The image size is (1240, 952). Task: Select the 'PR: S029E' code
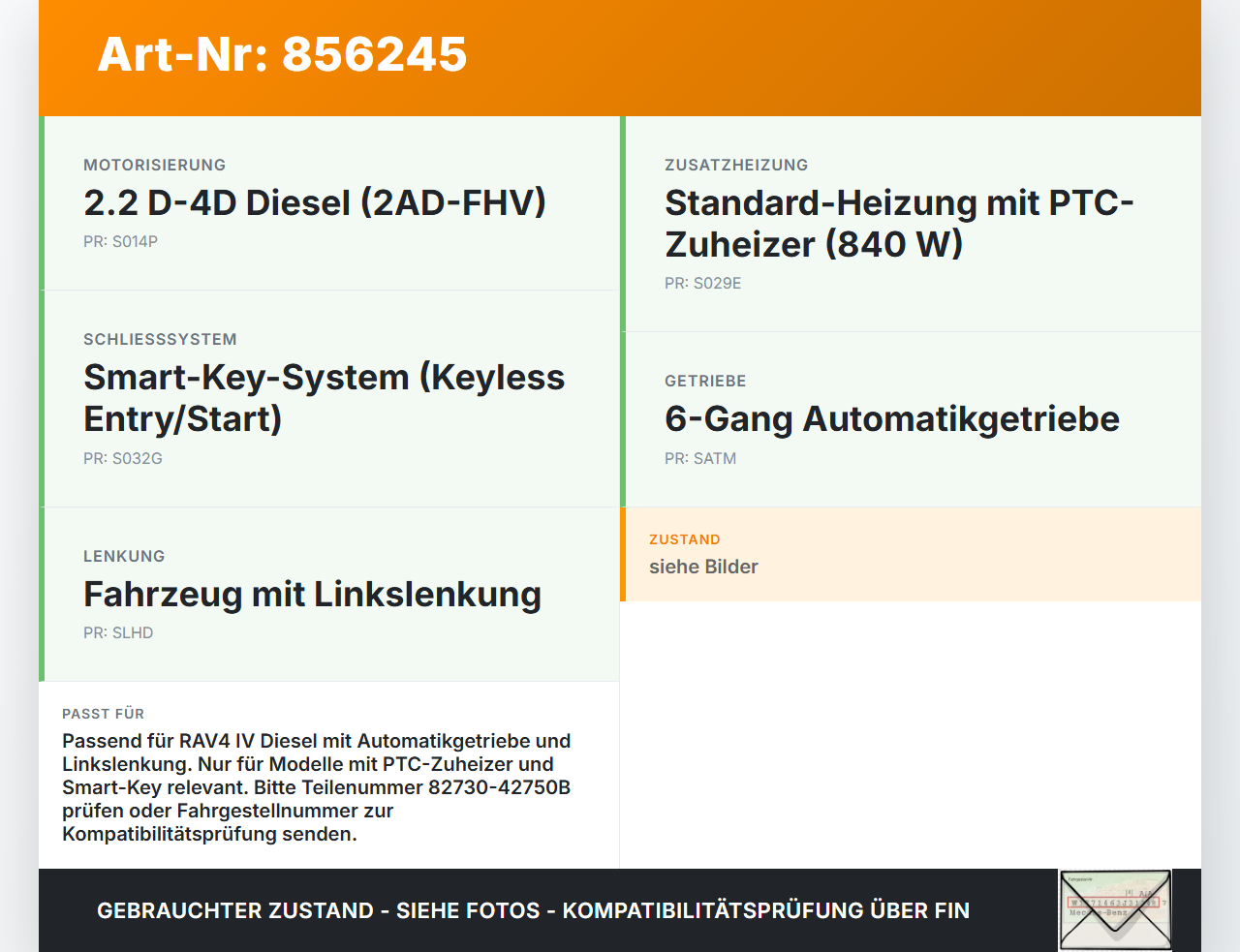(703, 284)
